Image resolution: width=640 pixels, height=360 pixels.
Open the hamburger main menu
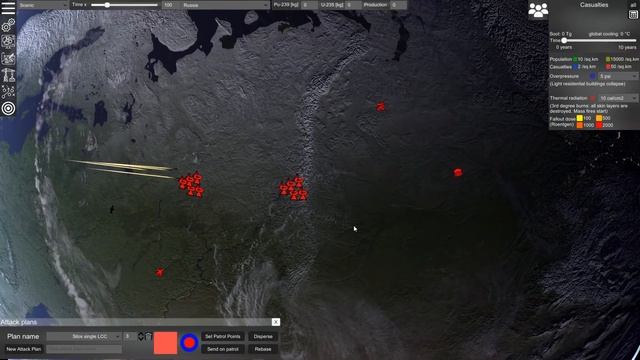tap(8, 8)
